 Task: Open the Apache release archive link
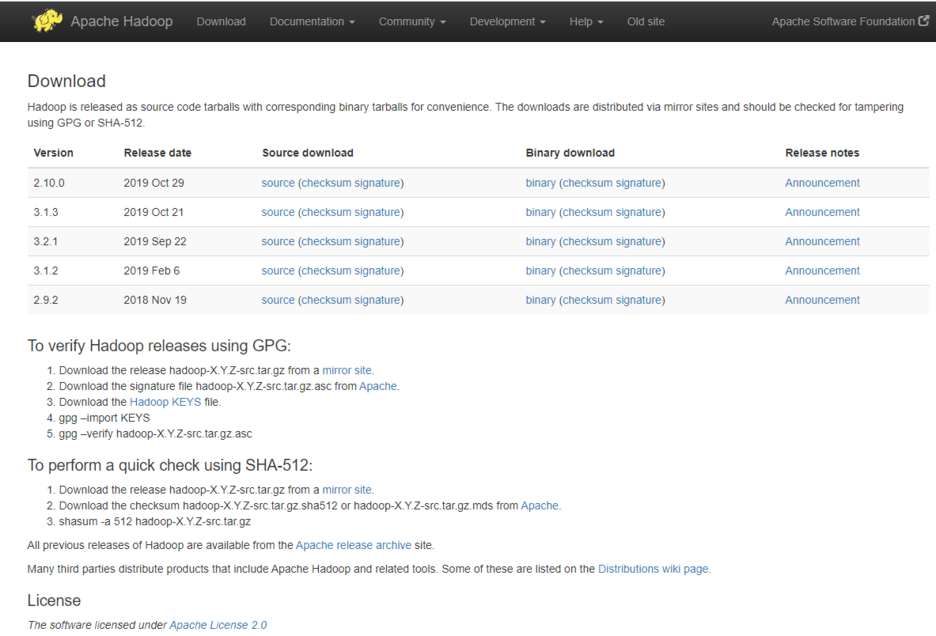(353, 545)
